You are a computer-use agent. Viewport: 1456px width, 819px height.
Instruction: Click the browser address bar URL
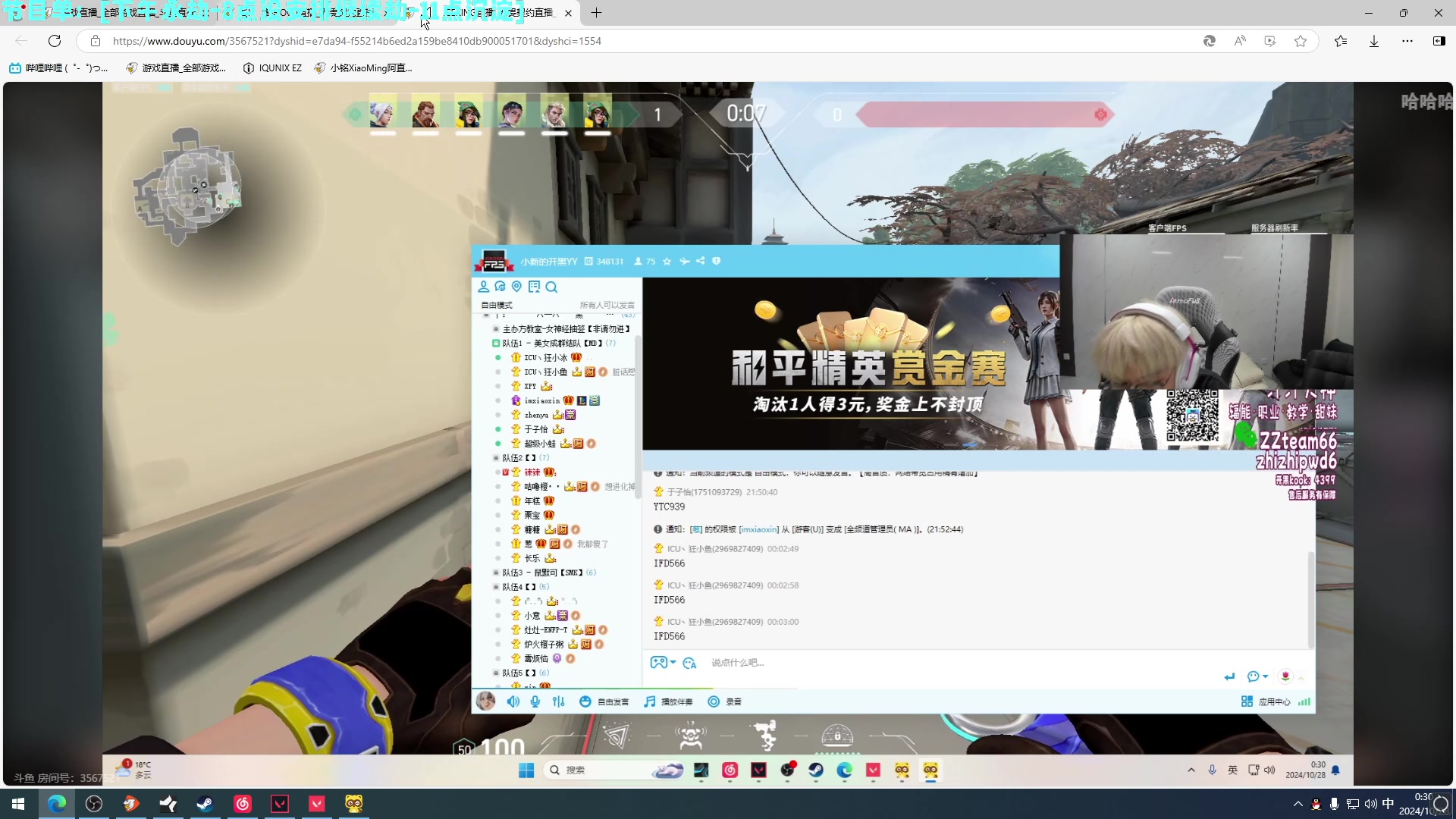(x=356, y=41)
